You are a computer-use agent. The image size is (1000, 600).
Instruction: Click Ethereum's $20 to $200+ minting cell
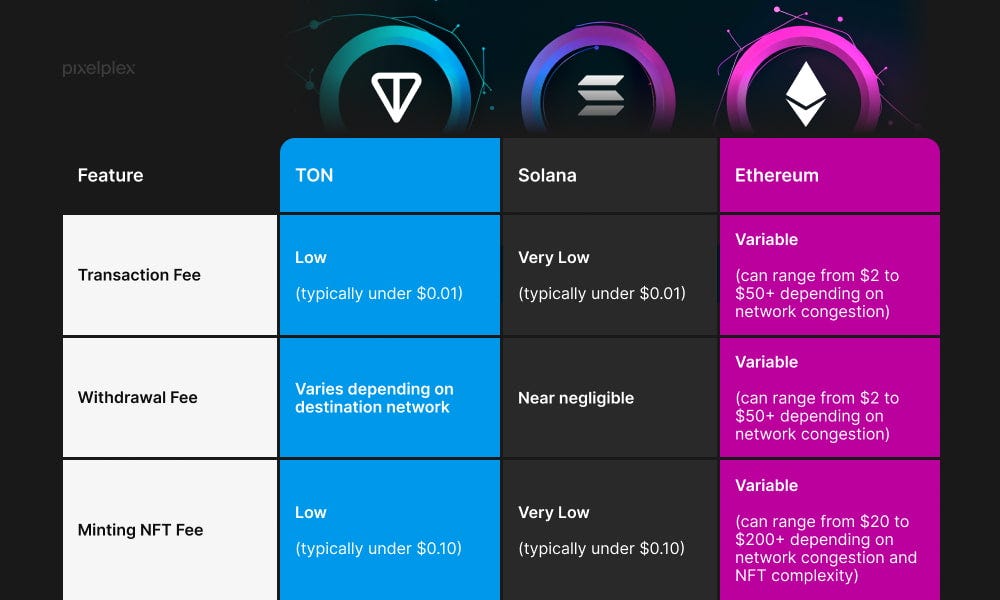coord(830,530)
